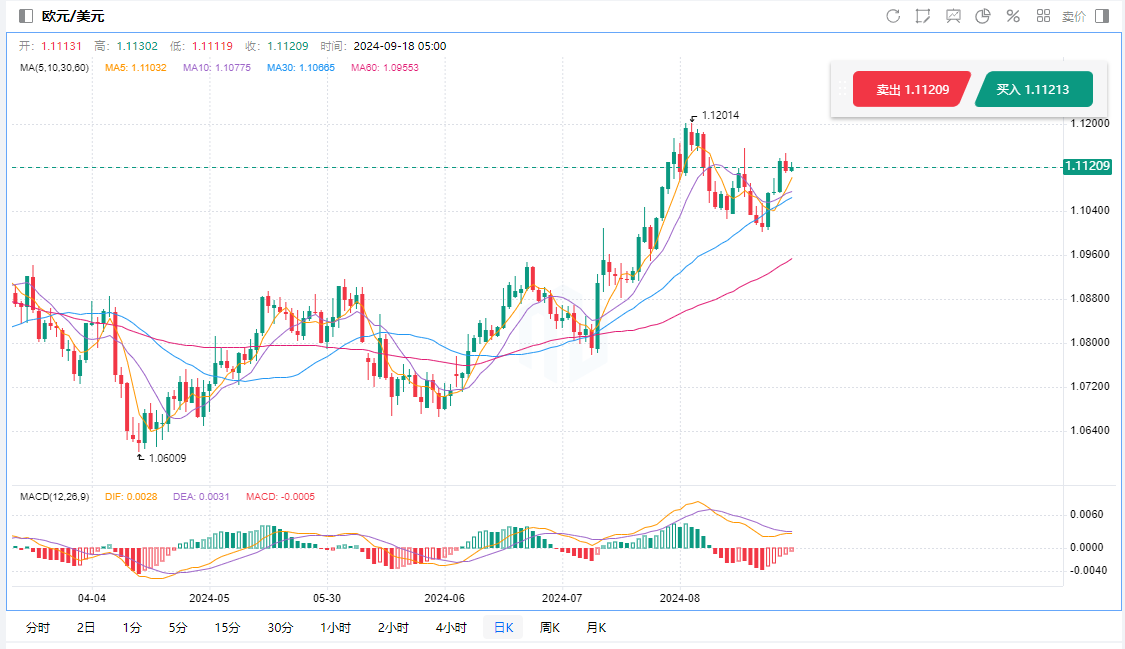Select the drawing tool icon
This screenshot has width=1125, height=649.
tap(923, 16)
